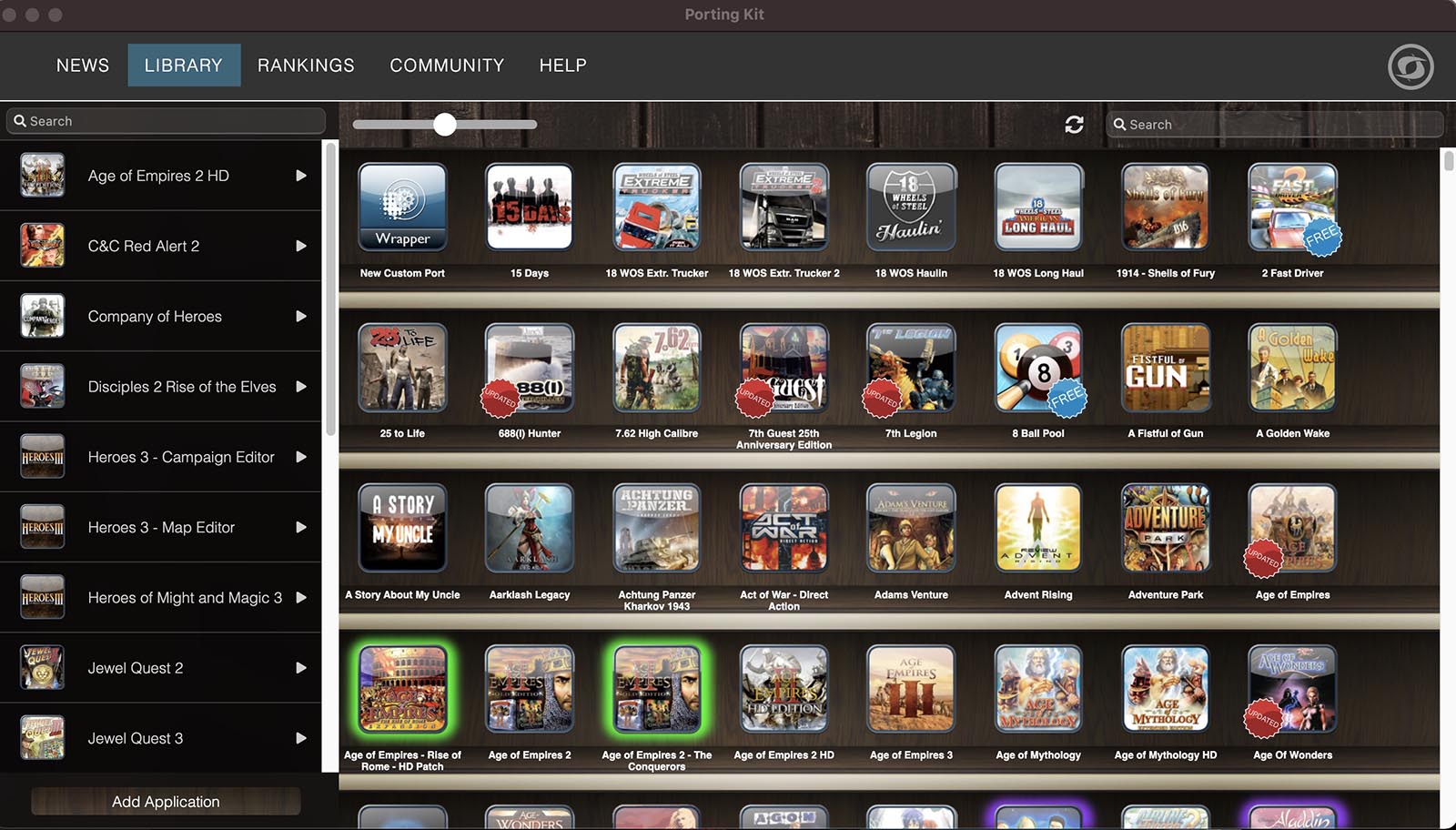Open the Rankings tab

(x=306, y=66)
